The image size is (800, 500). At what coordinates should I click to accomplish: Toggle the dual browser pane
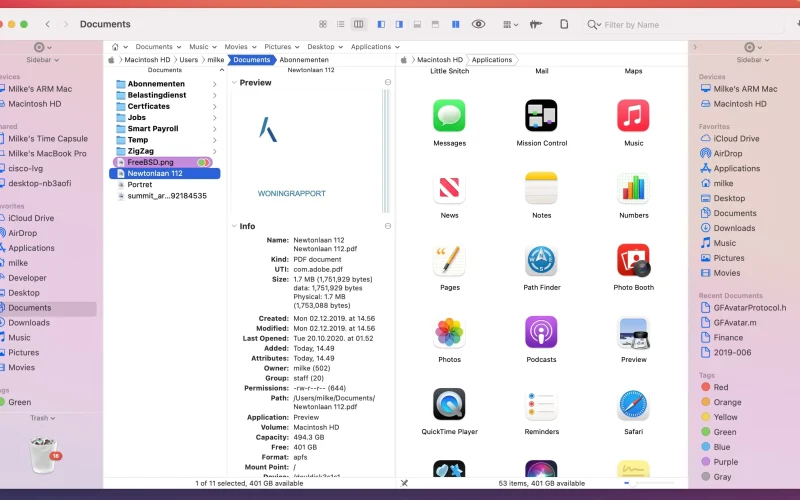pyautogui.click(x=455, y=24)
